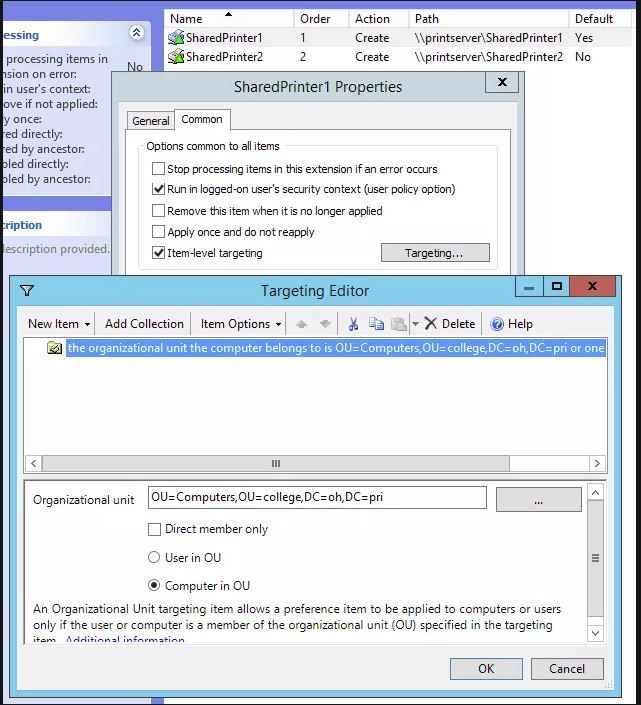Sort by the Action column header

(378, 19)
